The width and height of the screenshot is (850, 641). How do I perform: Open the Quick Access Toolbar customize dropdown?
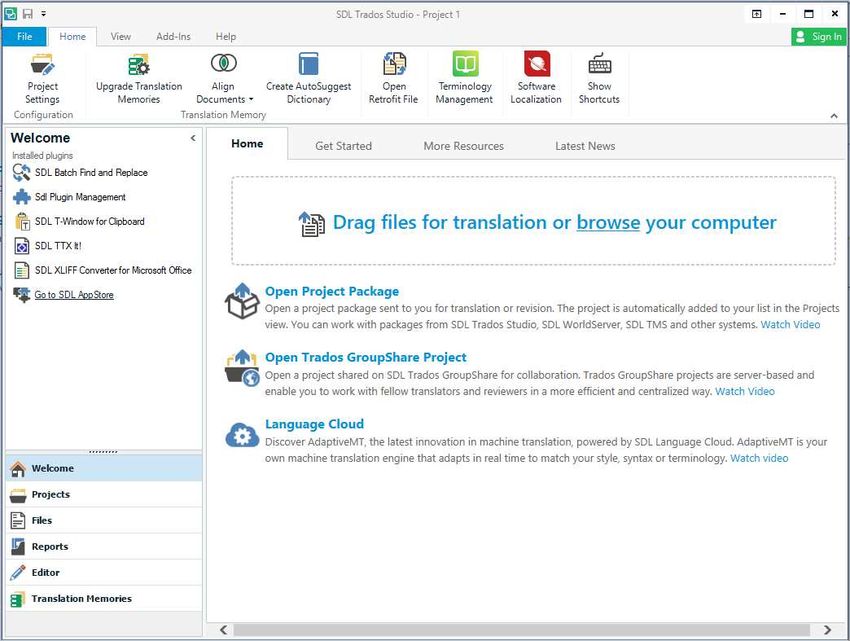click(43, 14)
